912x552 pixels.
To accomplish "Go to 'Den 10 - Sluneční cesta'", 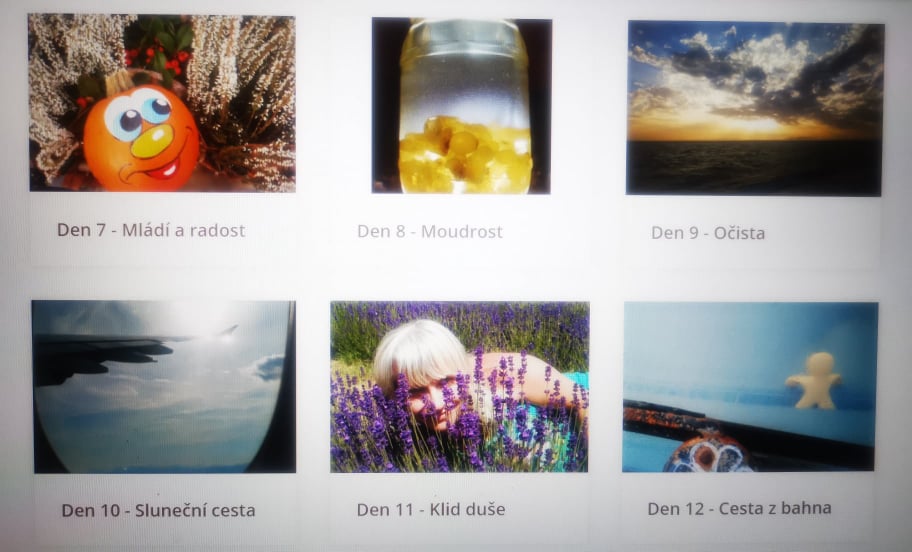I will coord(158,510).
